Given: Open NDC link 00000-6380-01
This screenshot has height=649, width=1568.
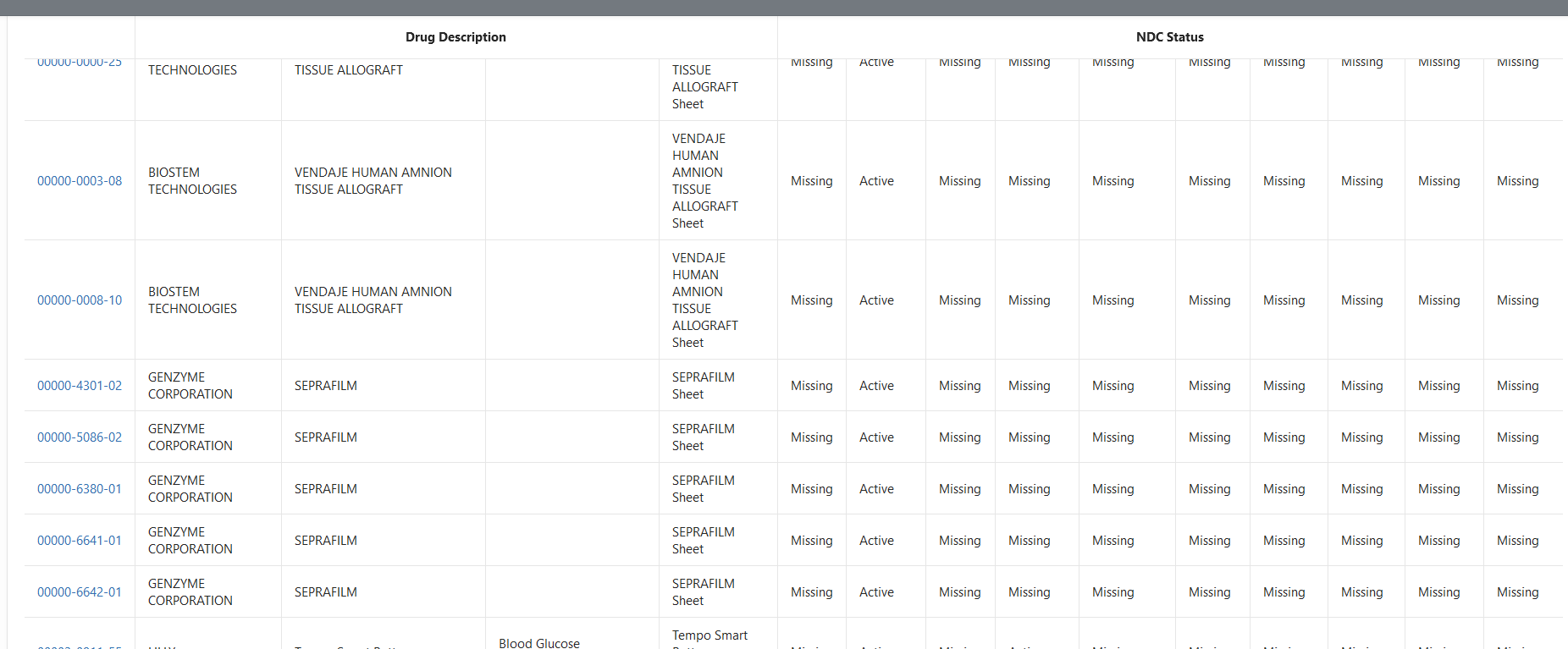Looking at the screenshot, I should tap(80, 489).
